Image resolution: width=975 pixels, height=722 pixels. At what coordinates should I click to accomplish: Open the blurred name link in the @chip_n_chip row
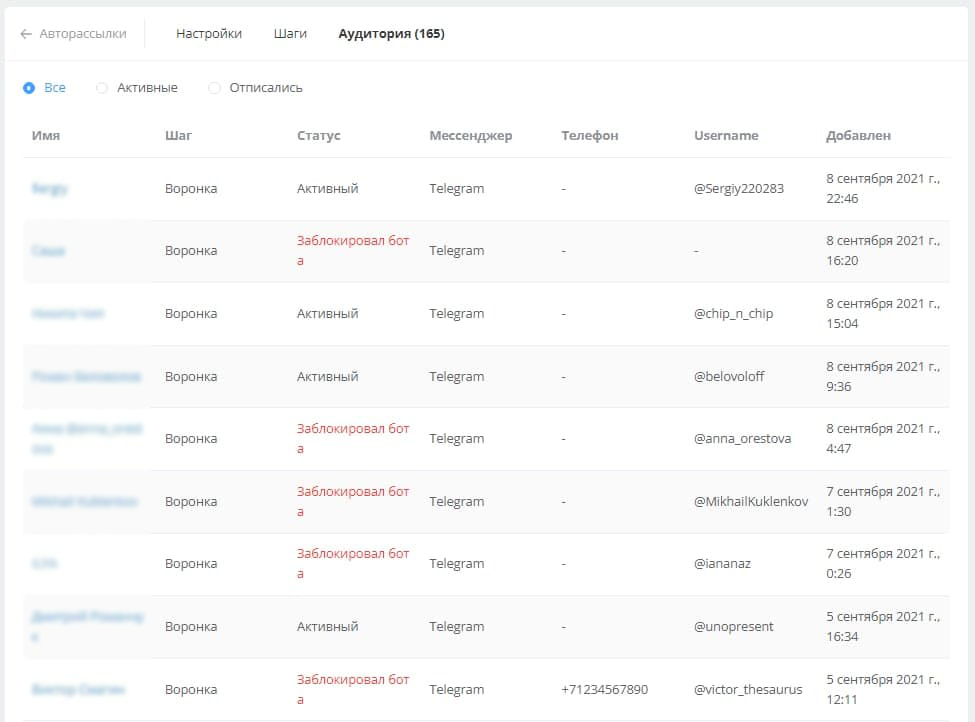[68, 314]
